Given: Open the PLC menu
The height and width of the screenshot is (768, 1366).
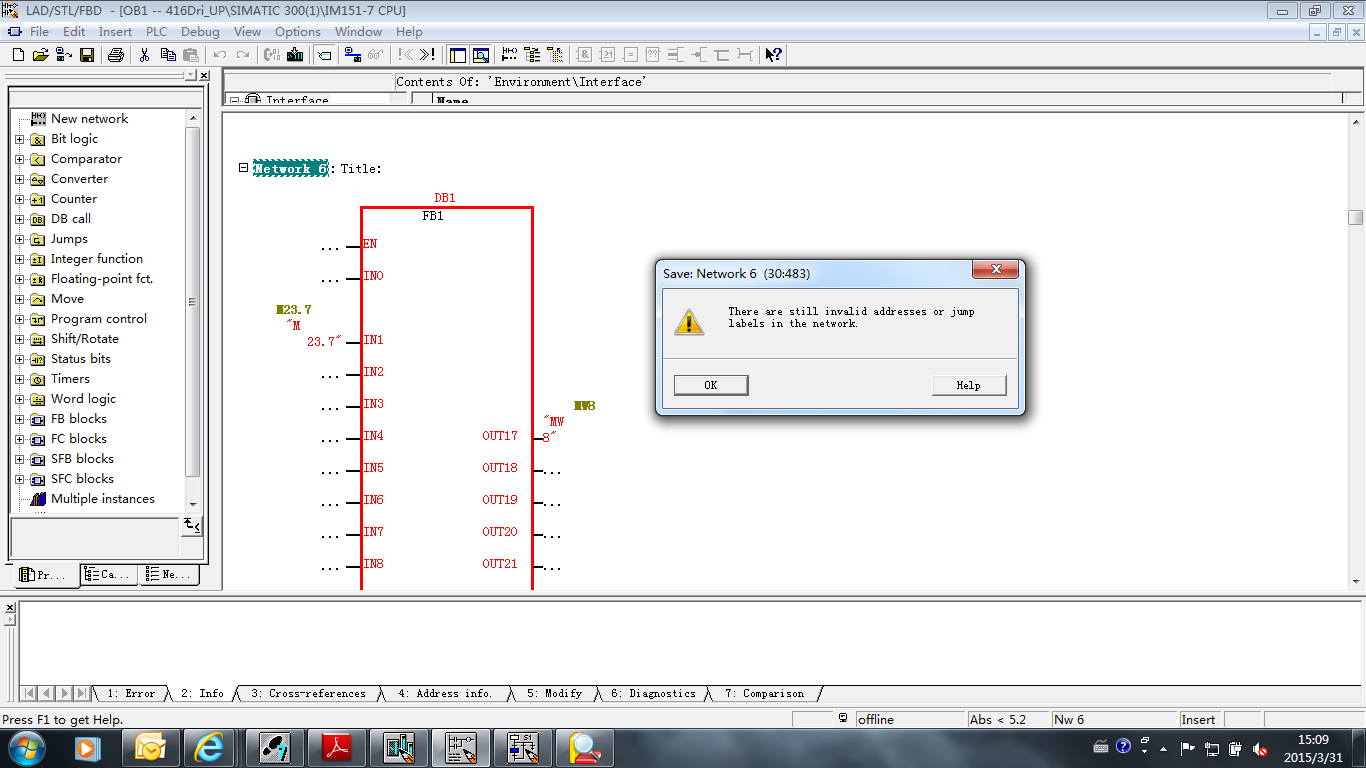Looking at the screenshot, I should tap(156, 32).
